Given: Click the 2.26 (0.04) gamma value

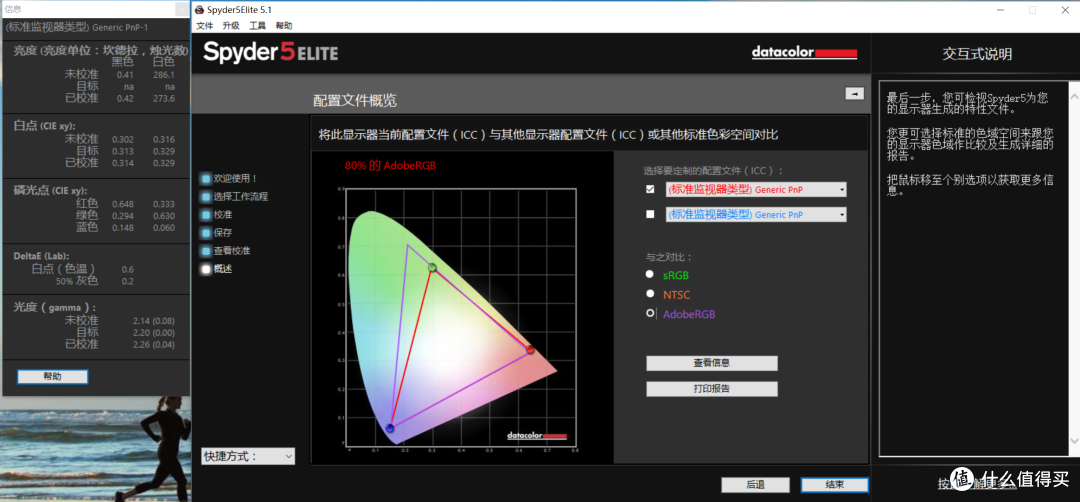Looking at the screenshot, I should tap(154, 344).
